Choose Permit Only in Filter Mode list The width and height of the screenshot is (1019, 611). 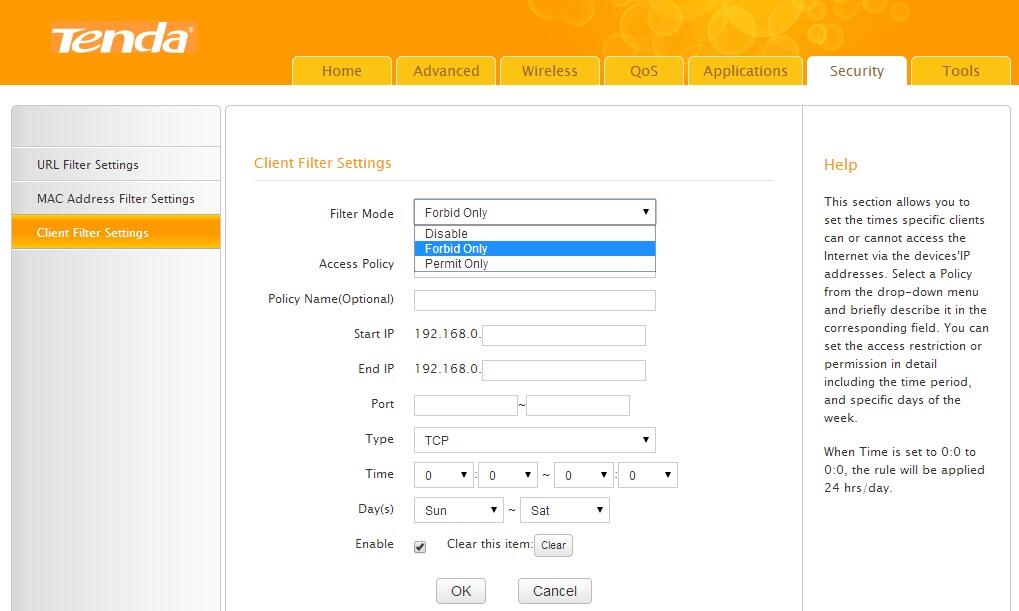[535, 263]
